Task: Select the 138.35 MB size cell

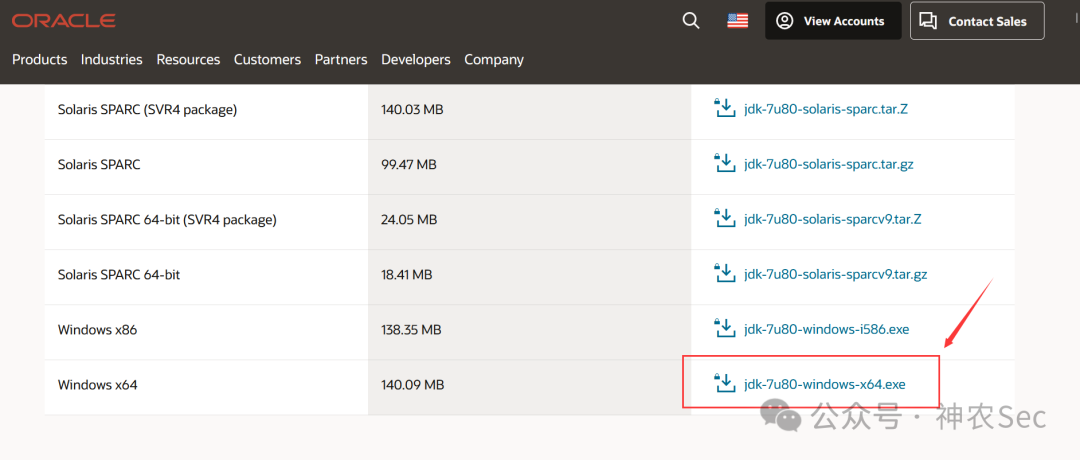Action: 530,332
